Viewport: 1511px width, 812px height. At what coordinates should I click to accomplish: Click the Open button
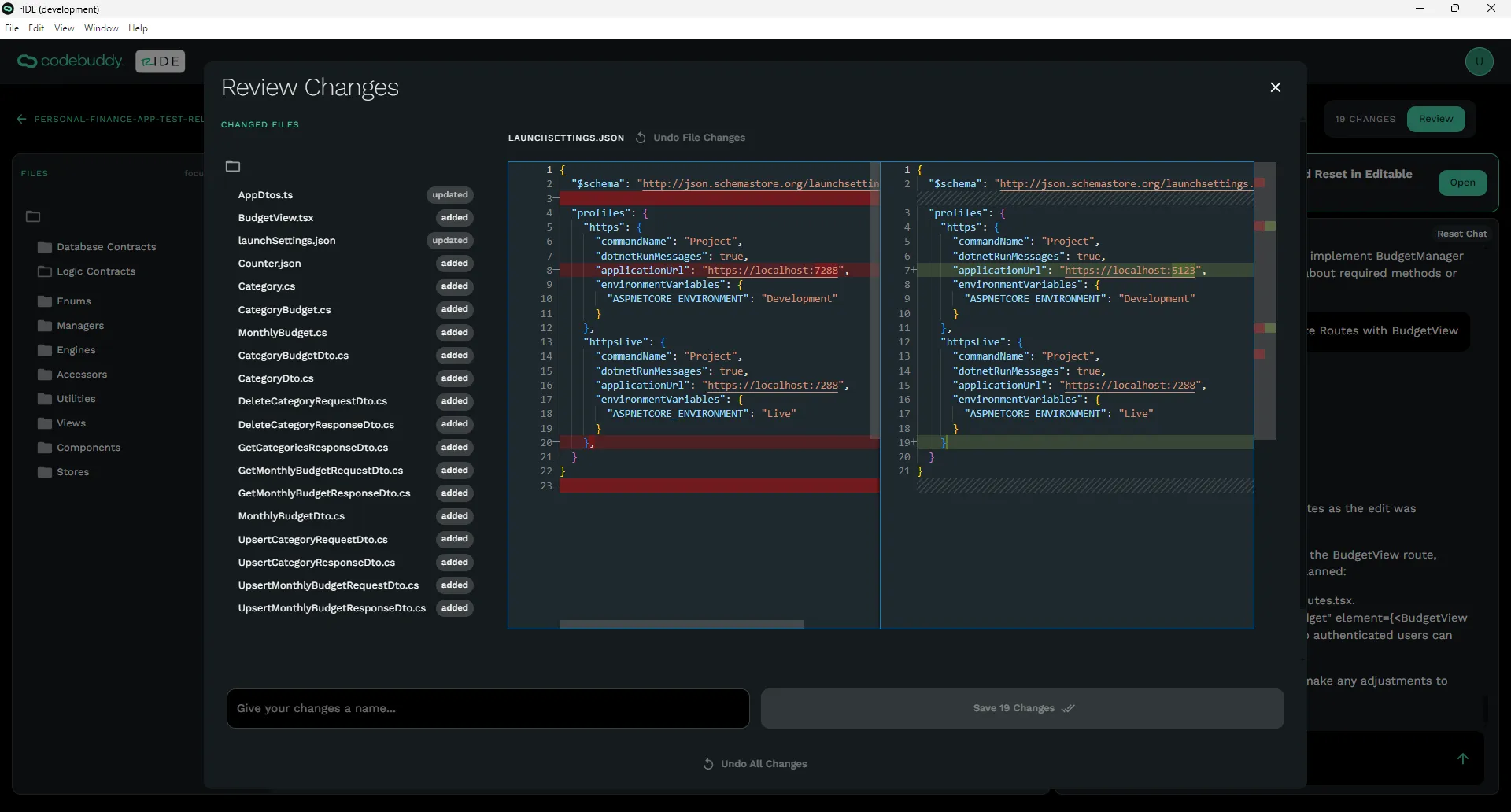[1462, 183]
